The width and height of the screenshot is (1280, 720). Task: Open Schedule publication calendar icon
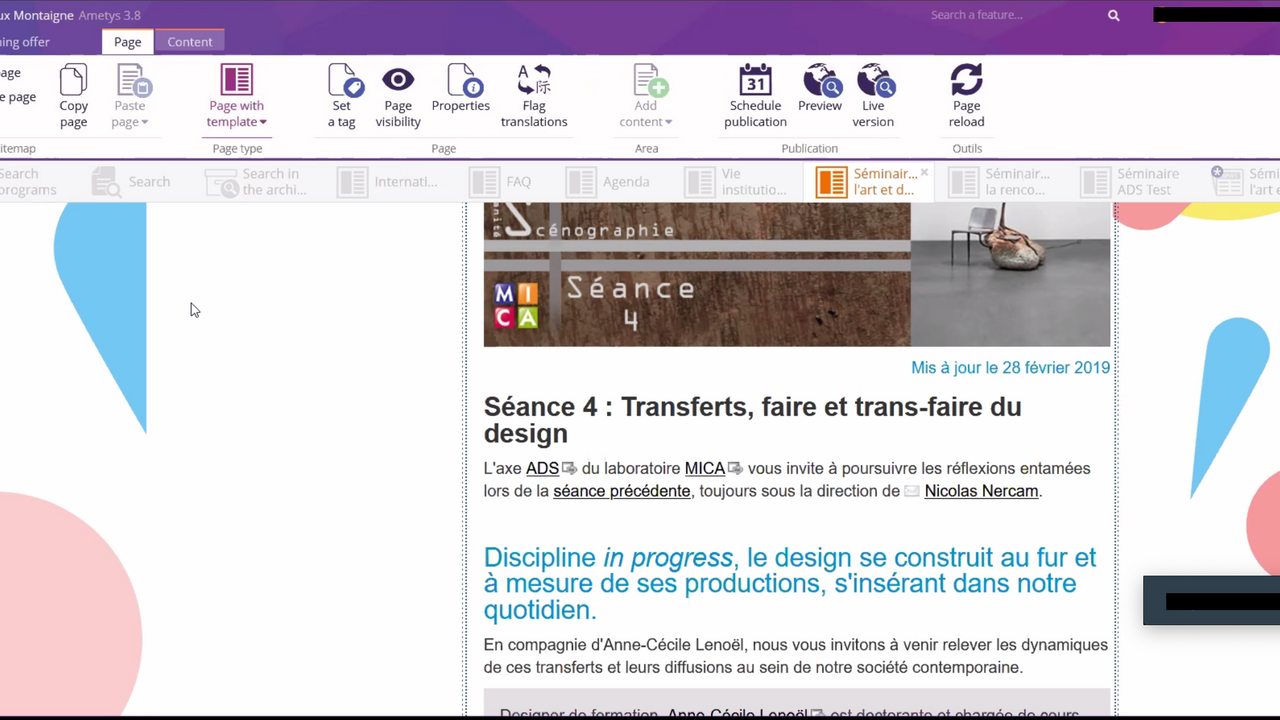click(755, 81)
